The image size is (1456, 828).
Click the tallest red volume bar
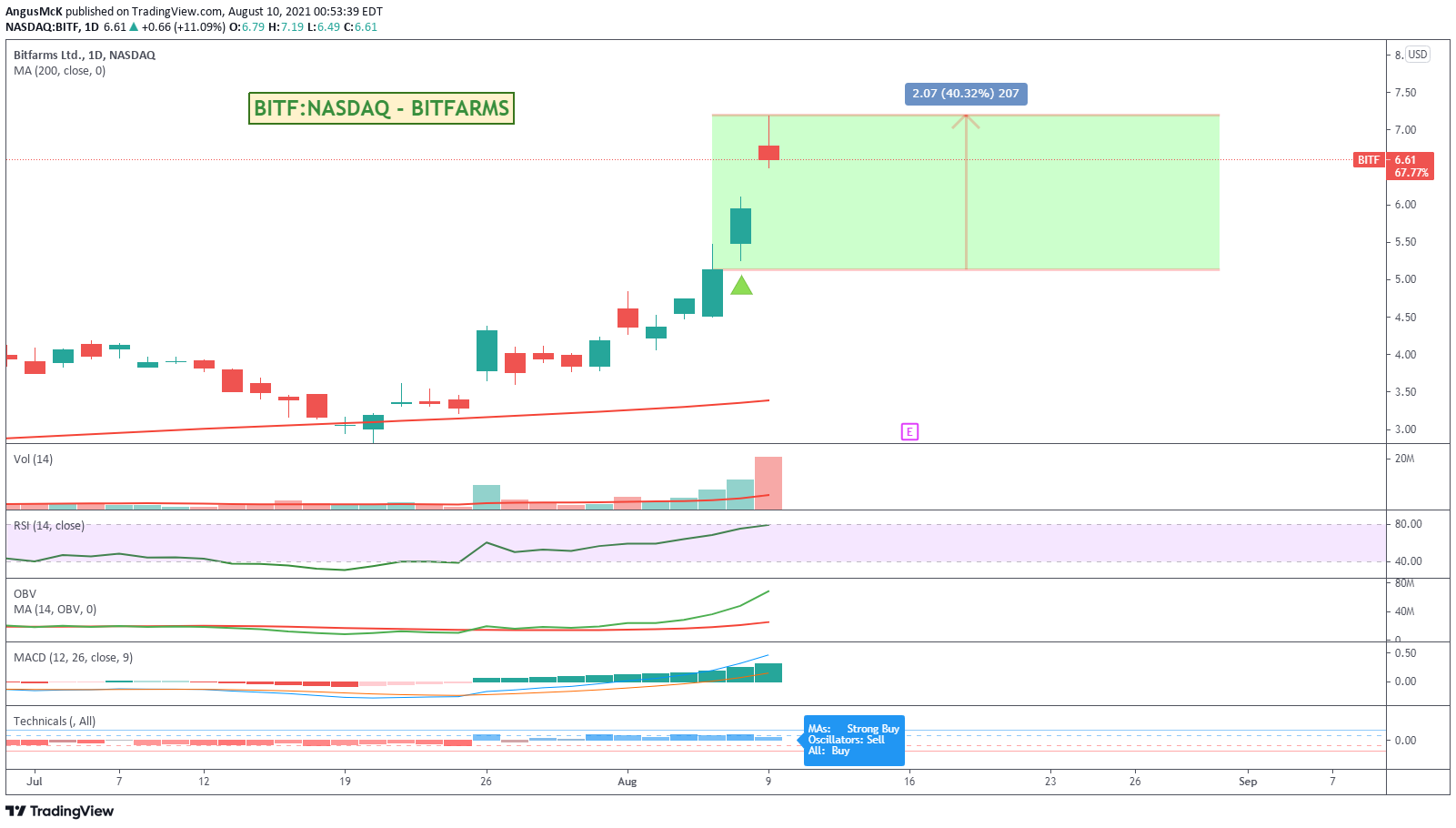(x=768, y=483)
